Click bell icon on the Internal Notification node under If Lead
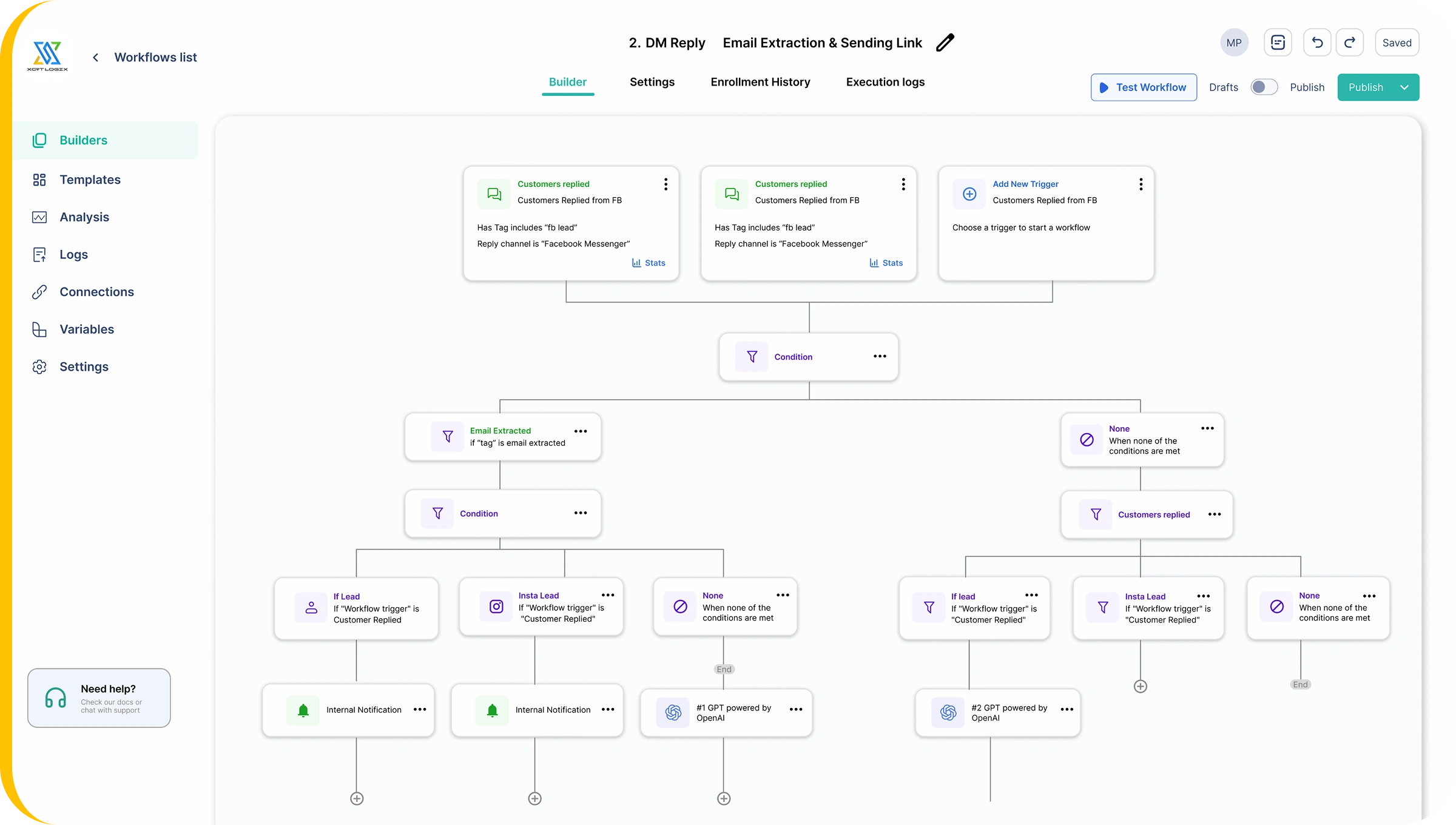Screen dimensions: 1456x825 point(303,710)
